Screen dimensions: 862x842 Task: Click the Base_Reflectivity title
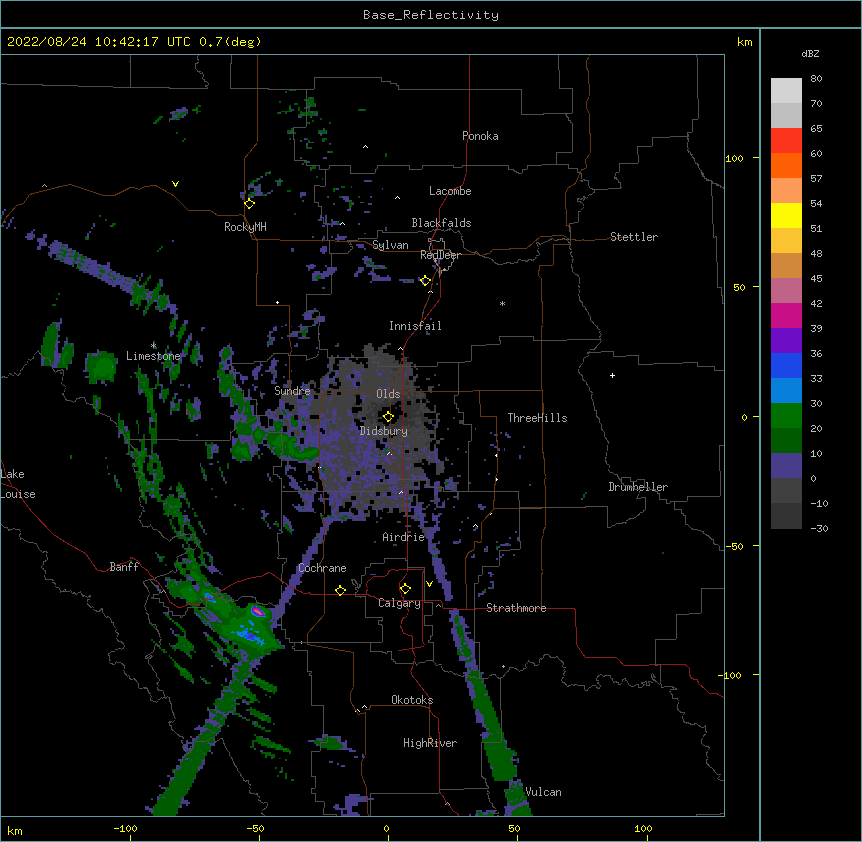(431, 15)
